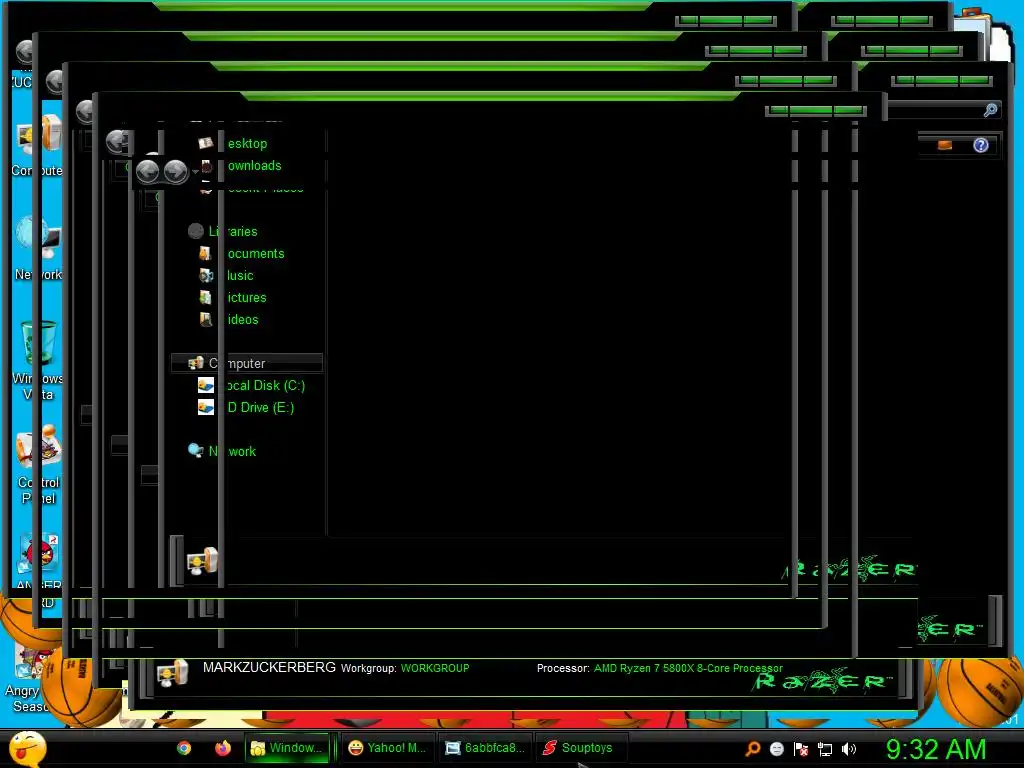Click the WORKGROUP value
Viewport: 1024px width, 768px height.
coord(435,668)
